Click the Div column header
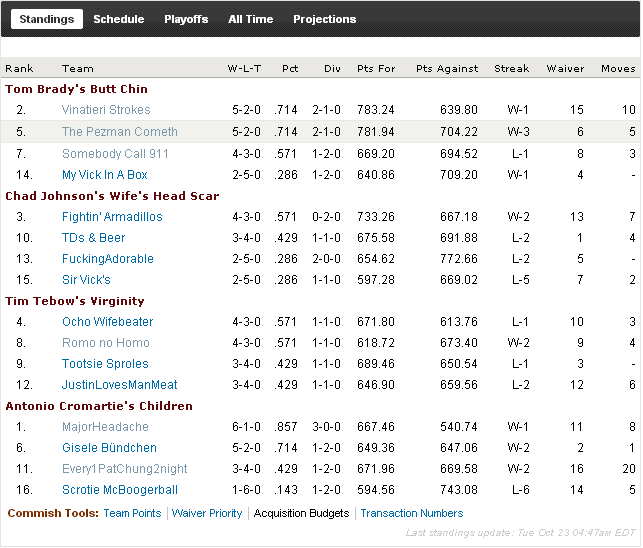The width and height of the screenshot is (643, 548). click(332, 68)
